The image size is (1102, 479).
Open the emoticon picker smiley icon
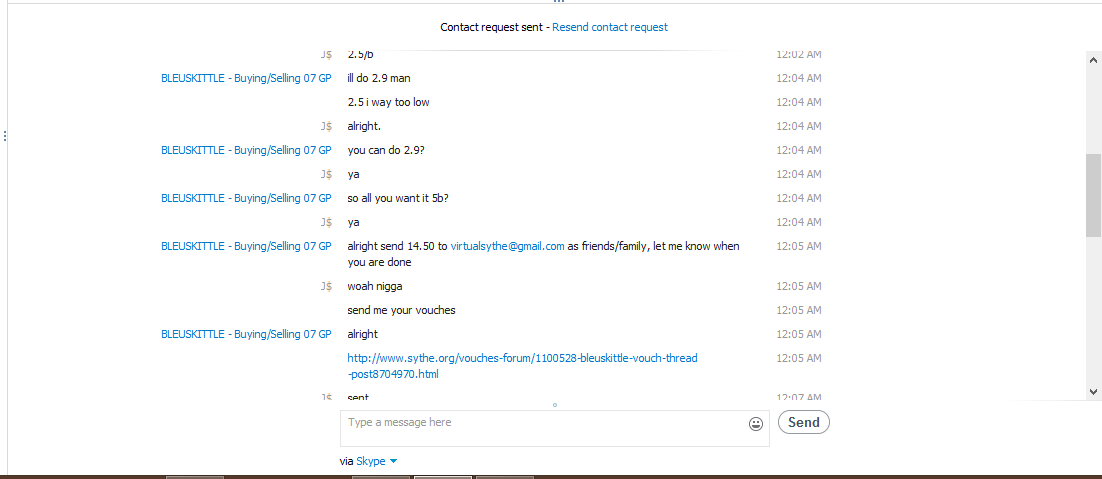click(756, 424)
